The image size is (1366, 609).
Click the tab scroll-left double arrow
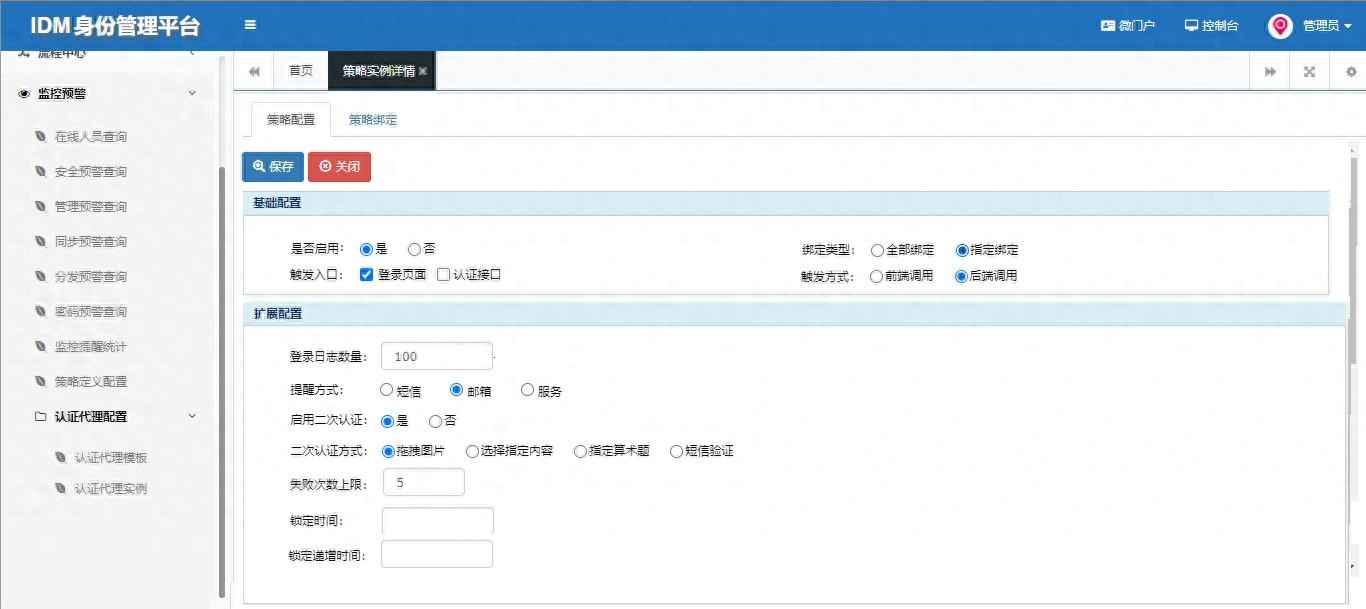tap(254, 71)
